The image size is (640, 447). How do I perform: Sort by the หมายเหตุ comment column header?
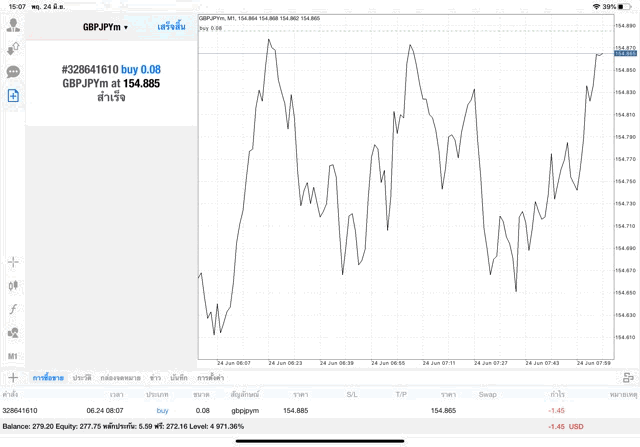point(623,394)
